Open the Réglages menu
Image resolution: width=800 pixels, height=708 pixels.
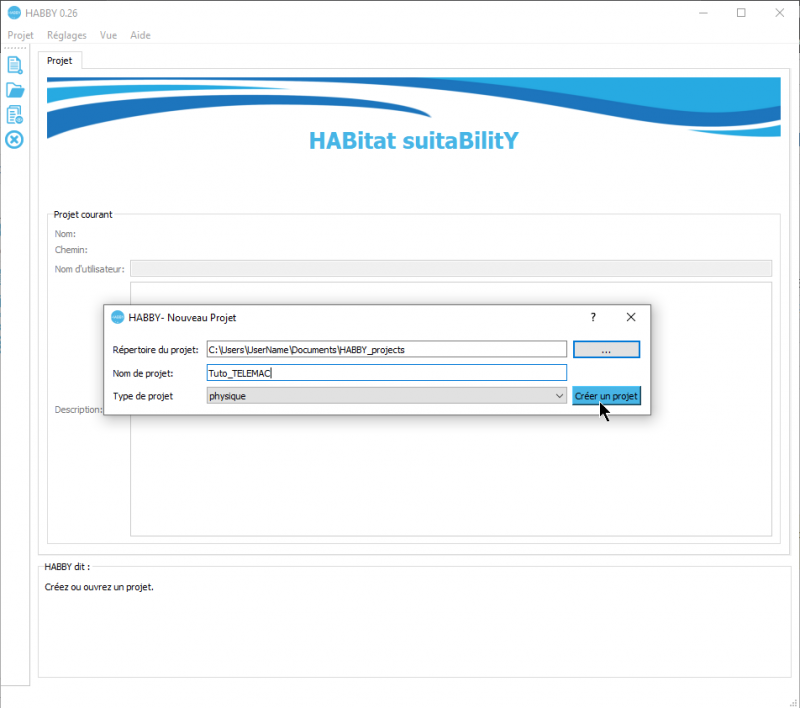pos(67,35)
